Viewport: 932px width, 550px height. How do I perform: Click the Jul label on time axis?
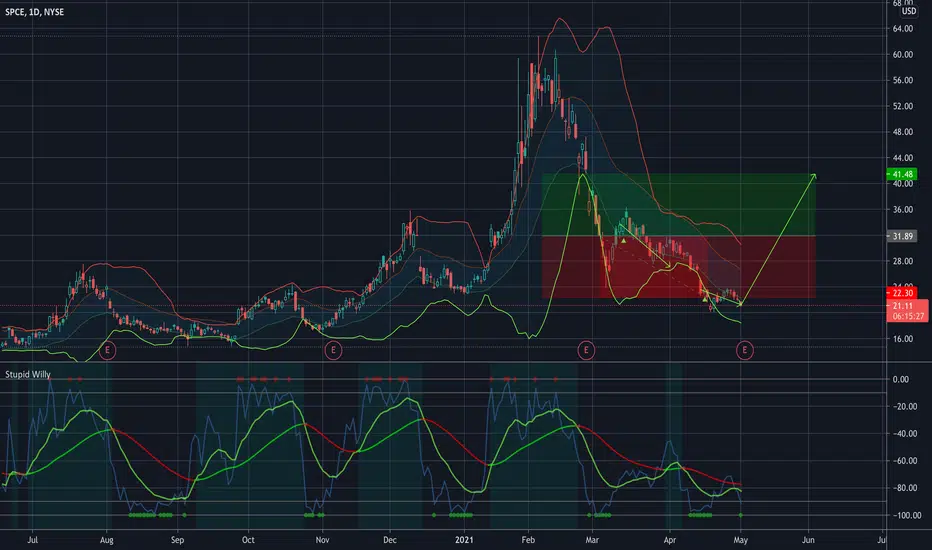[x=33, y=540]
